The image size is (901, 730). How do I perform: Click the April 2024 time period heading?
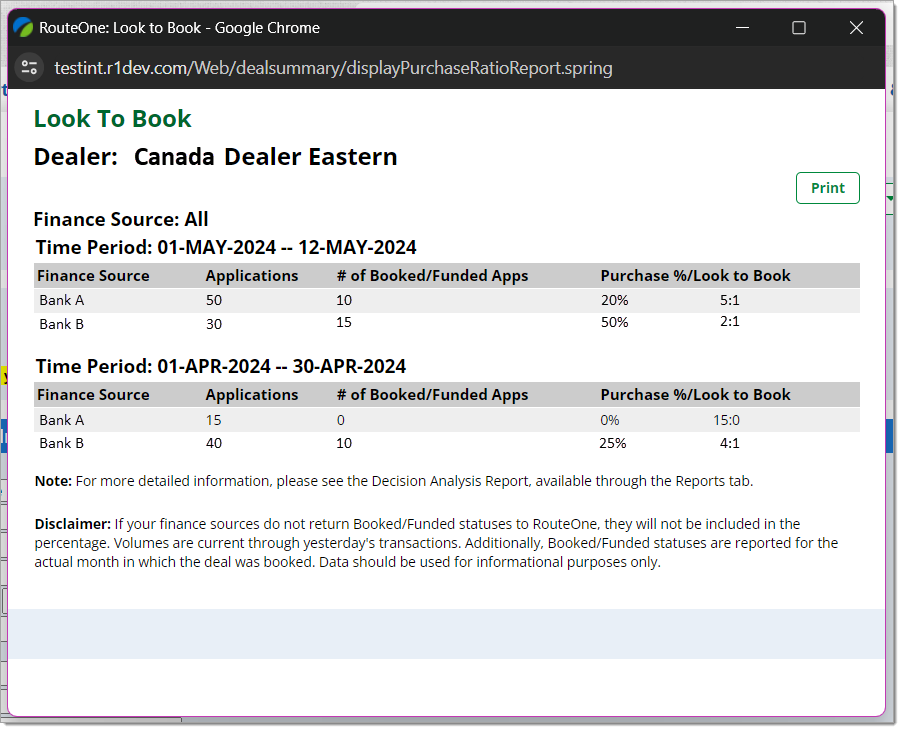tap(221, 366)
